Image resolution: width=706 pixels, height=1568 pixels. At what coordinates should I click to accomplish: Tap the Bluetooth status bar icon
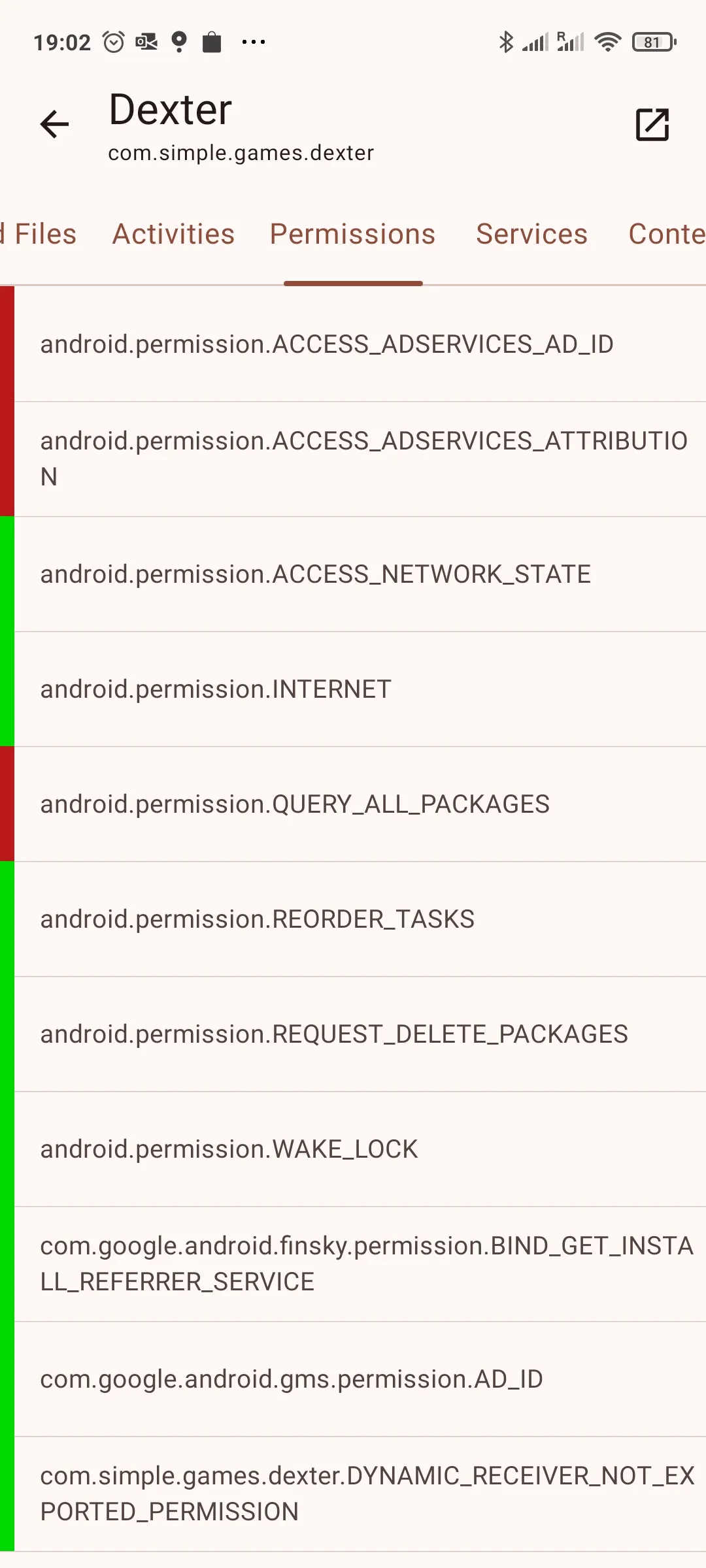506,42
